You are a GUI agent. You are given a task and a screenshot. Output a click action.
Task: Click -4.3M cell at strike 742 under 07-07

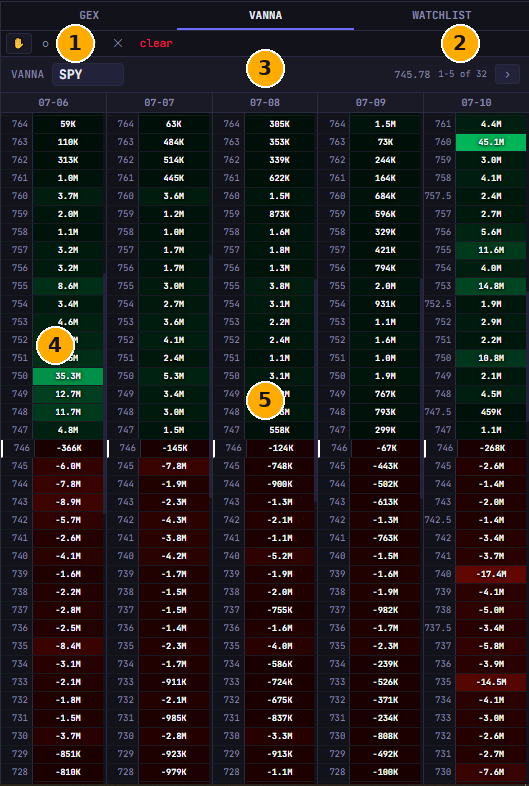point(173,520)
